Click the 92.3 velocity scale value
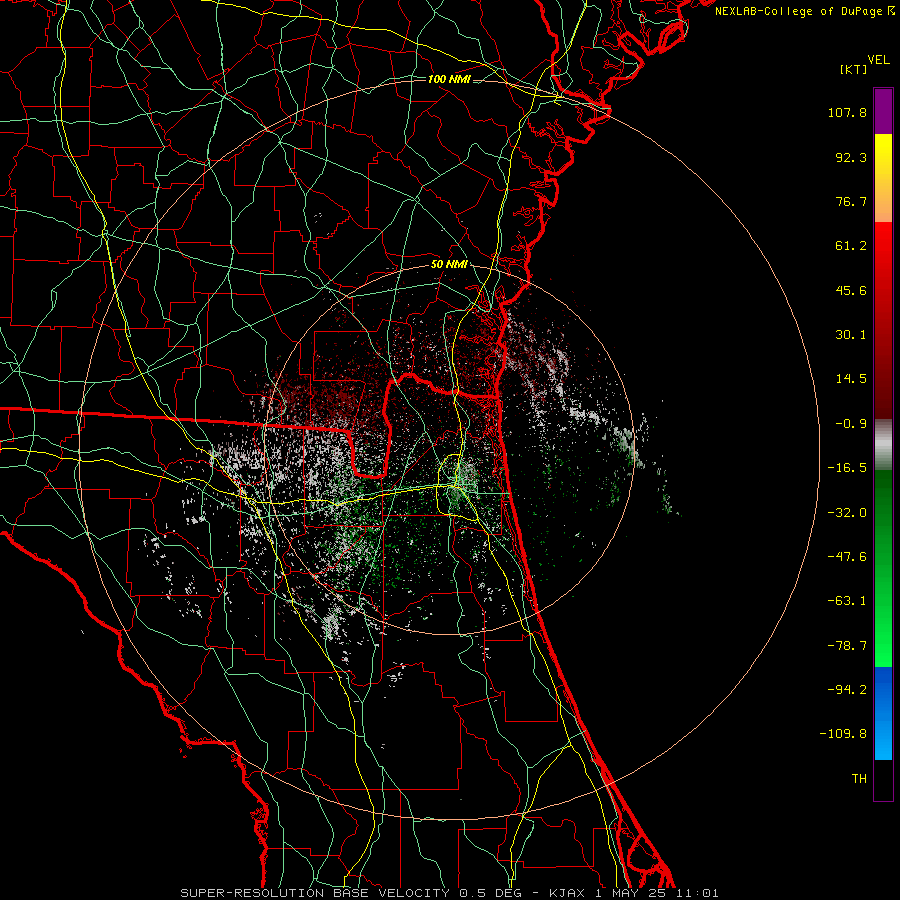900x900 pixels. pos(851,157)
